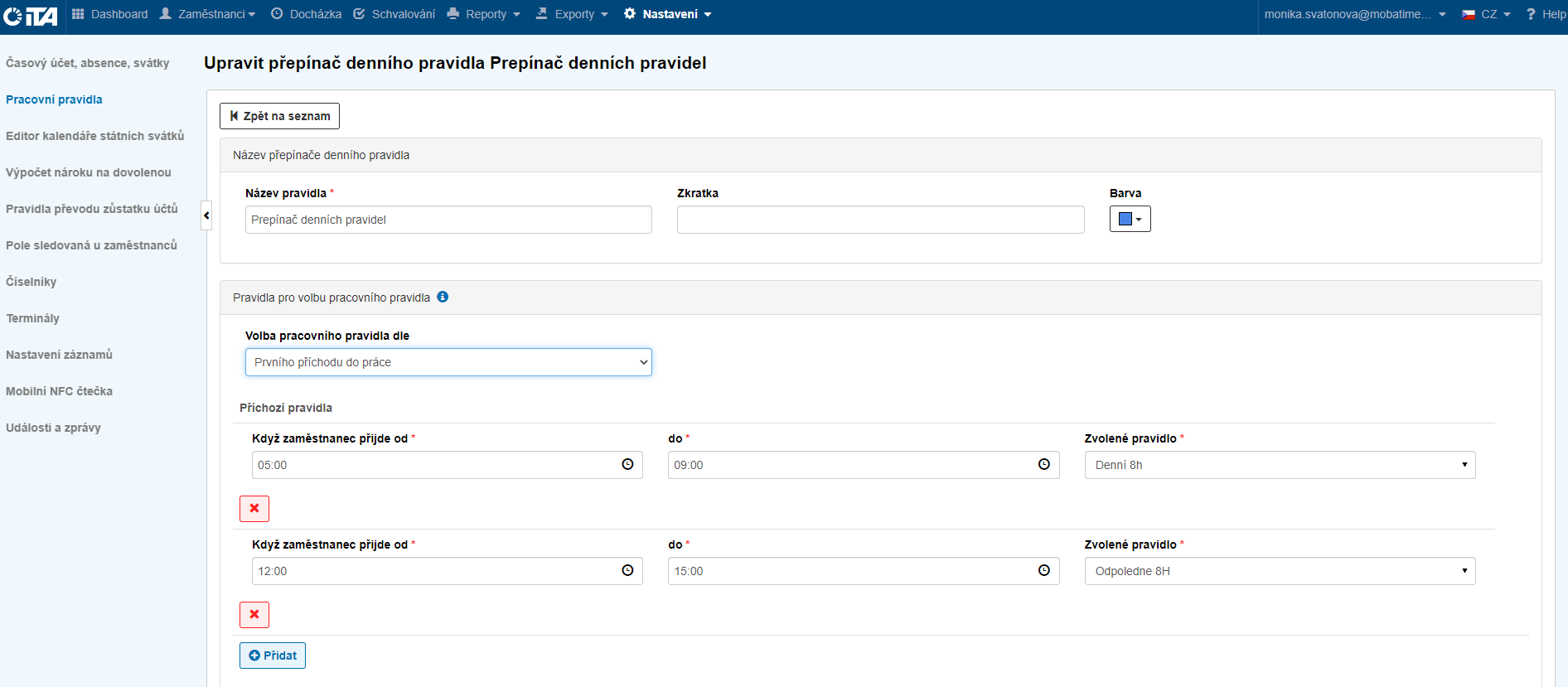Click the Přidat button
Screen dimensions: 1568x687
pos(273,656)
